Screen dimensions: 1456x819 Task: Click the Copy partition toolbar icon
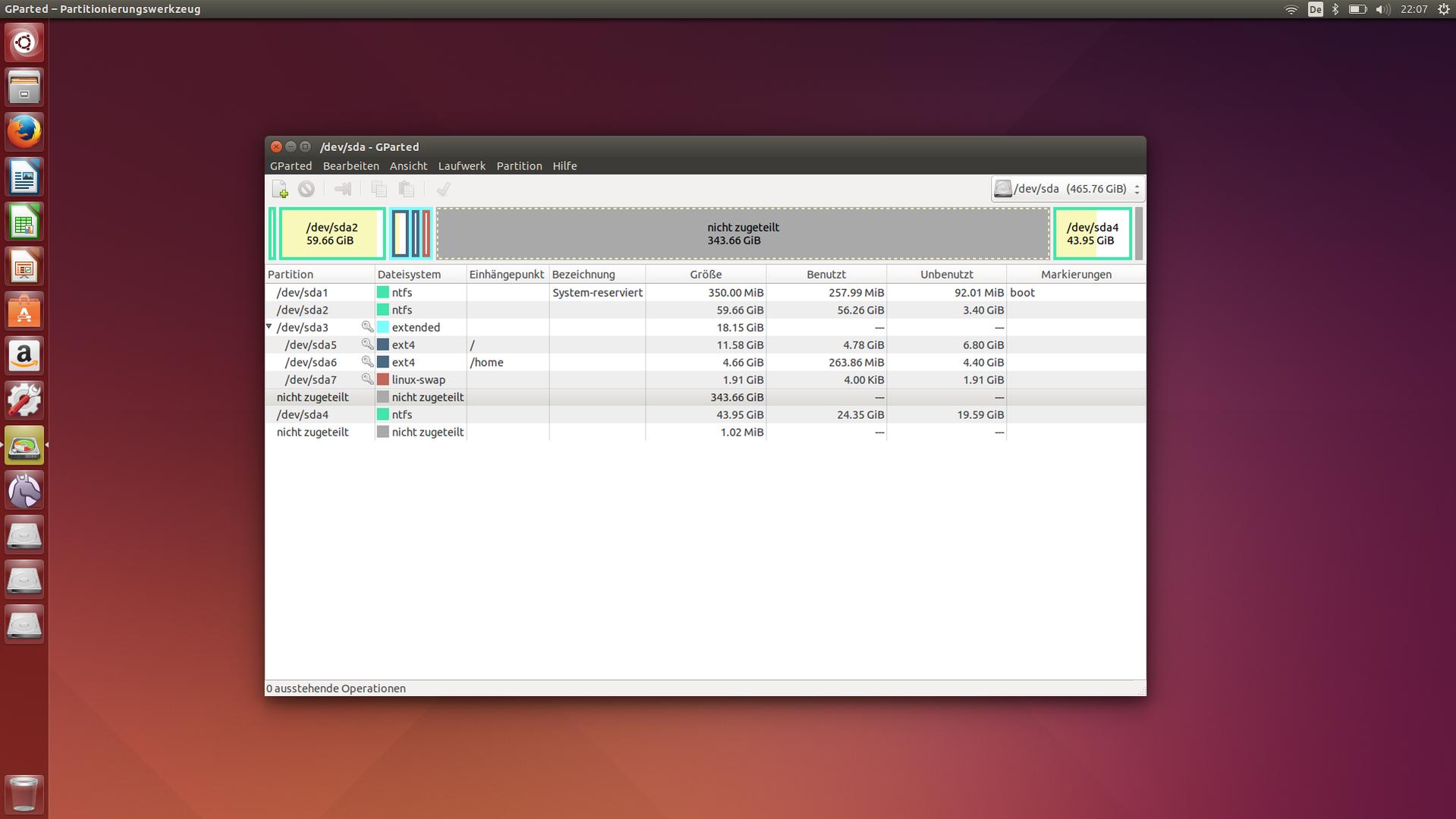coord(379,189)
